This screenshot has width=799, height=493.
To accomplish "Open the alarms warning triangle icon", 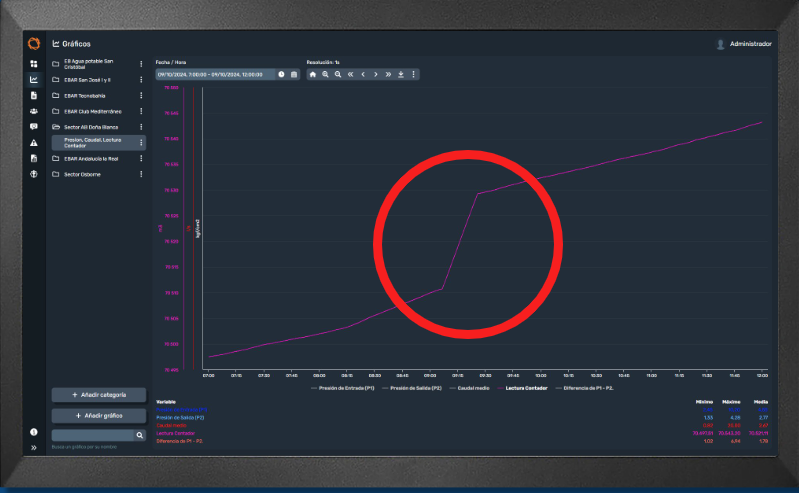I will coord(34,143).
